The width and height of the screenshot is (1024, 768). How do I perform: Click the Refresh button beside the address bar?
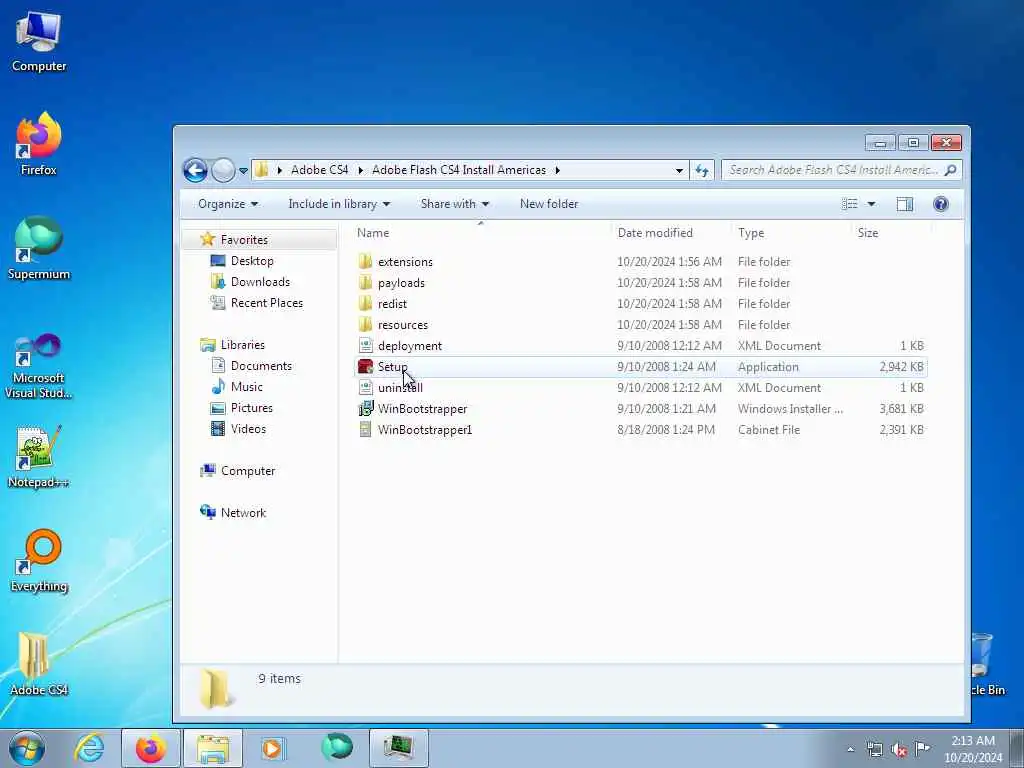click(x=702, y=170)
